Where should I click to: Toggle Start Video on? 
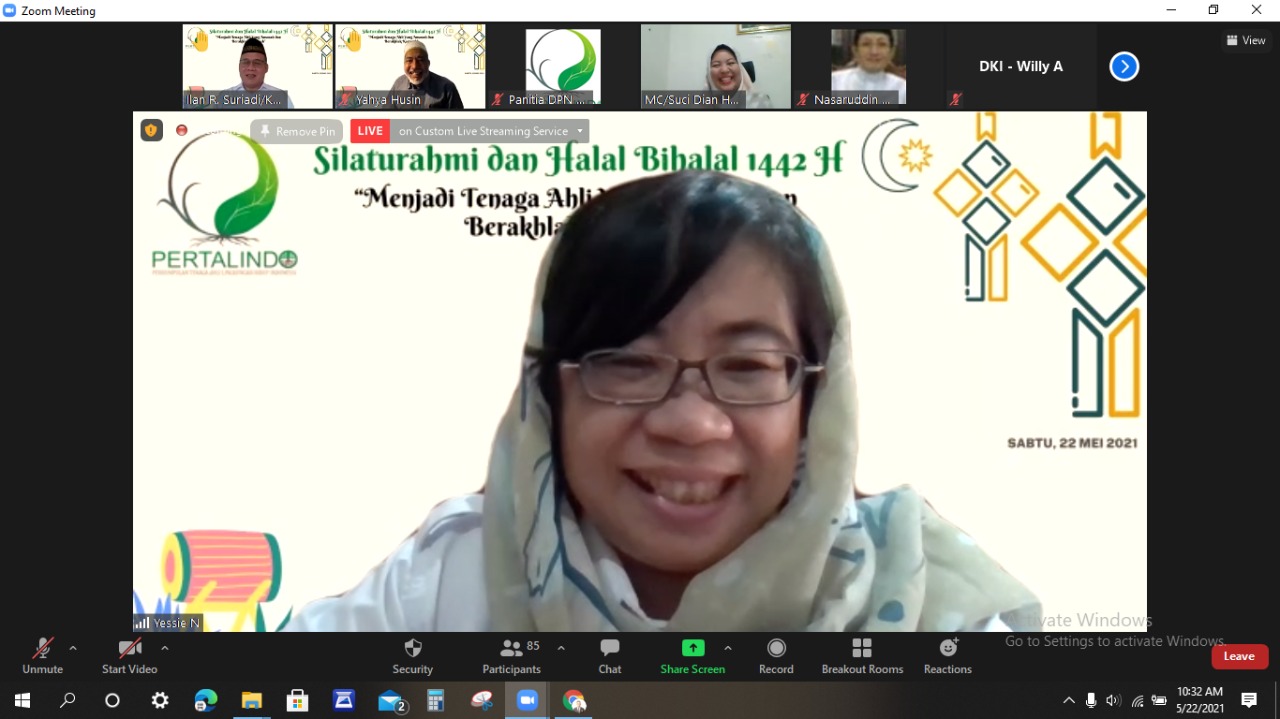pyautogui.click(x=129, y=656)
